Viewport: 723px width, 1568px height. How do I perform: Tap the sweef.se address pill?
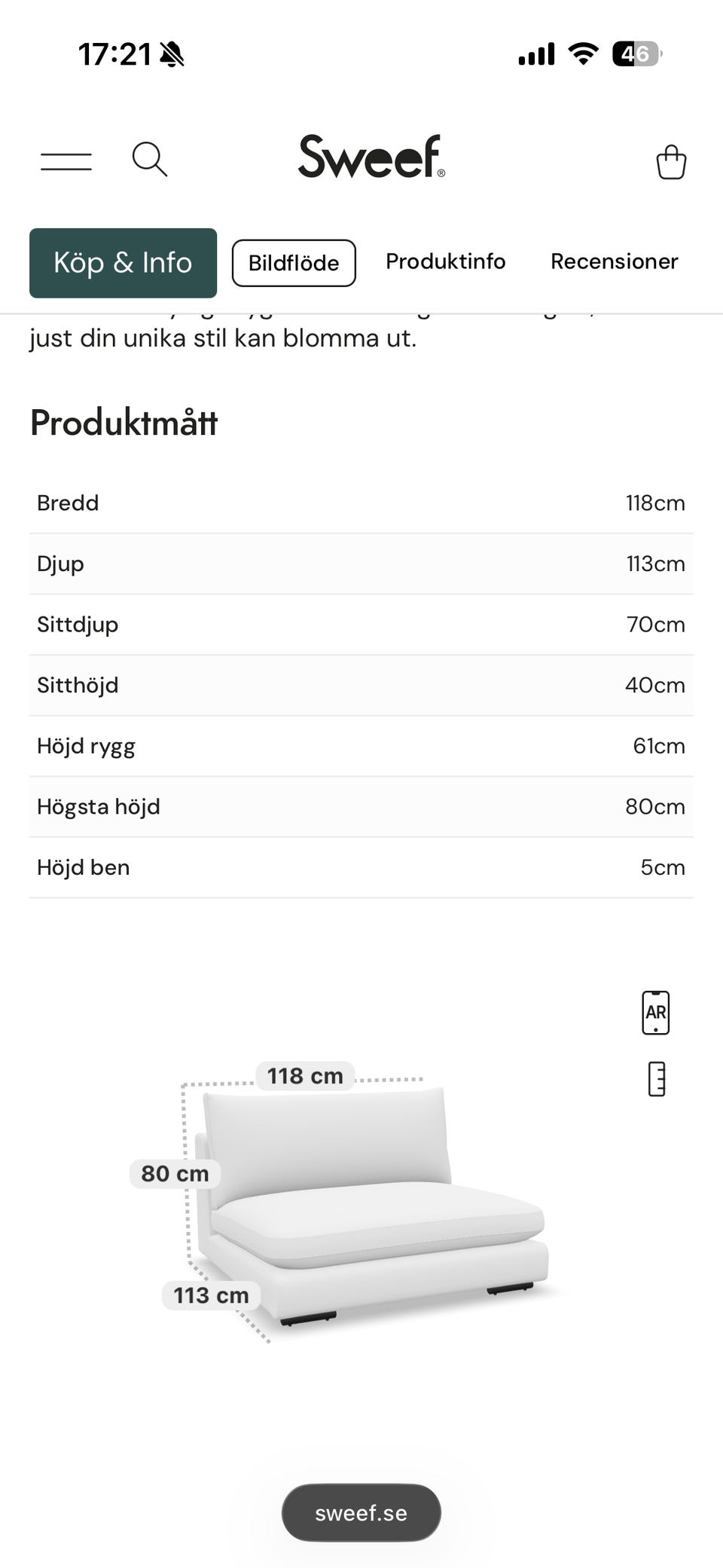click(x=361, y=1513)
